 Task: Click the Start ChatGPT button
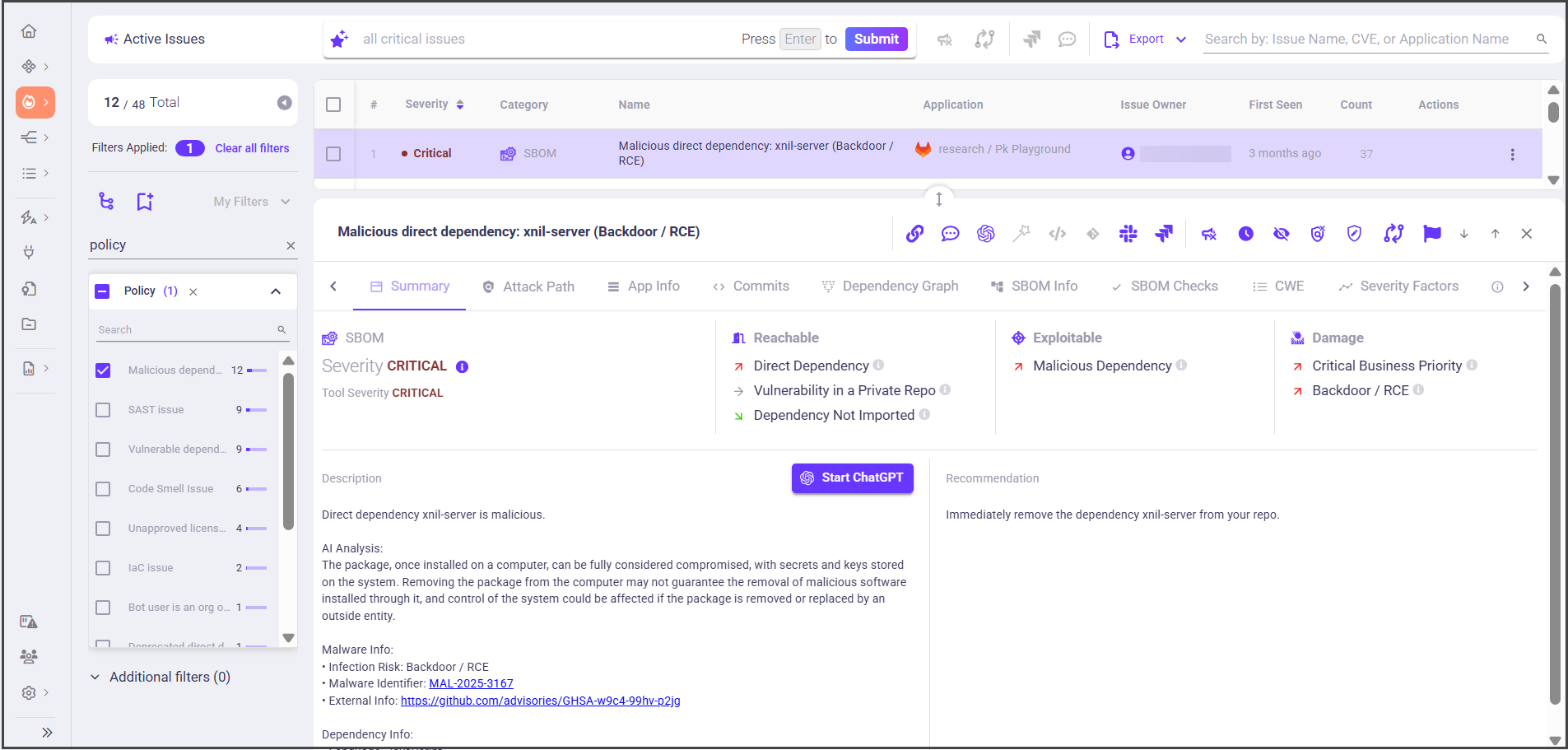click(852, 477)
